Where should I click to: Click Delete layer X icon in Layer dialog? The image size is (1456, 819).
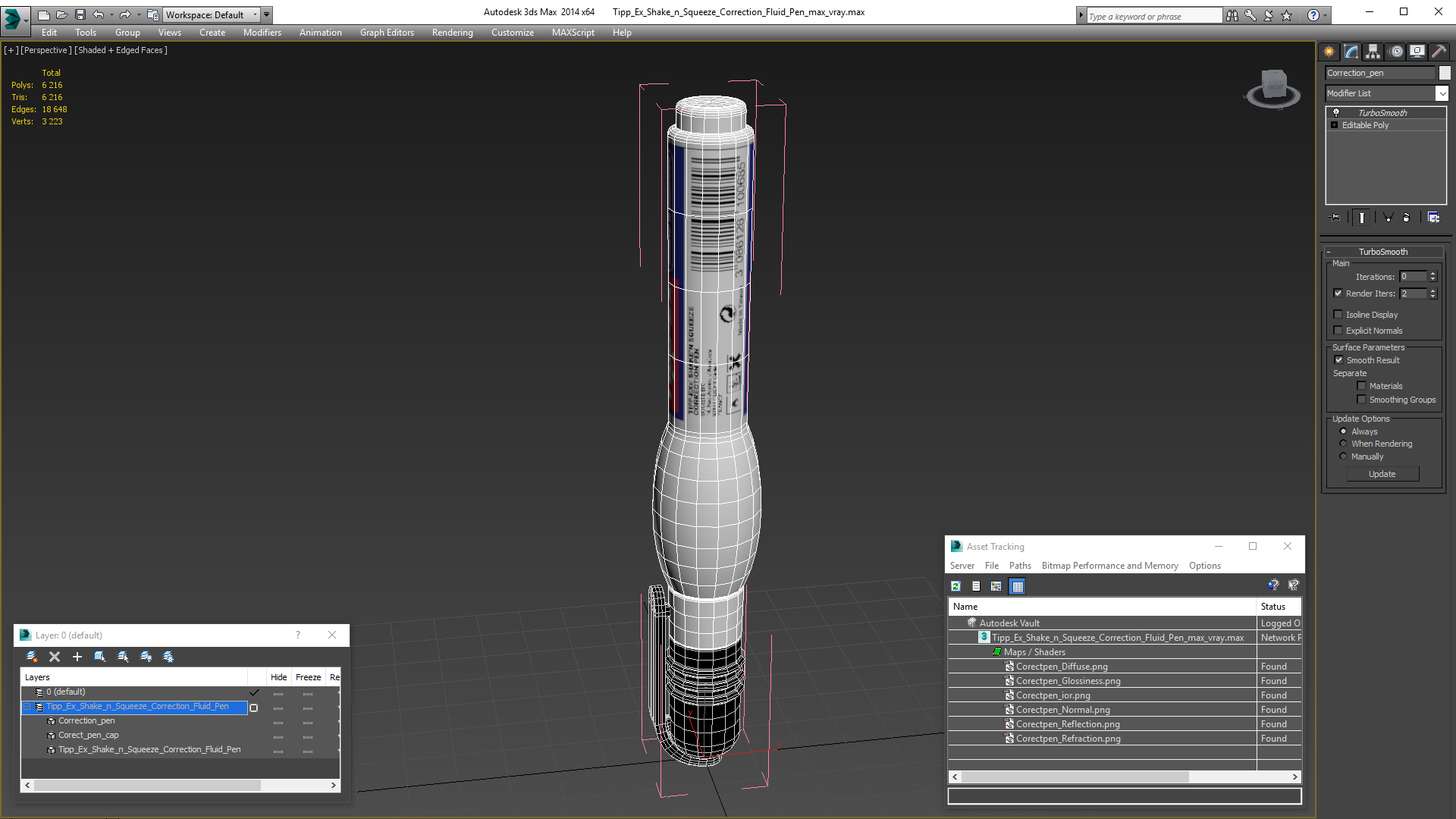point(55,657)
